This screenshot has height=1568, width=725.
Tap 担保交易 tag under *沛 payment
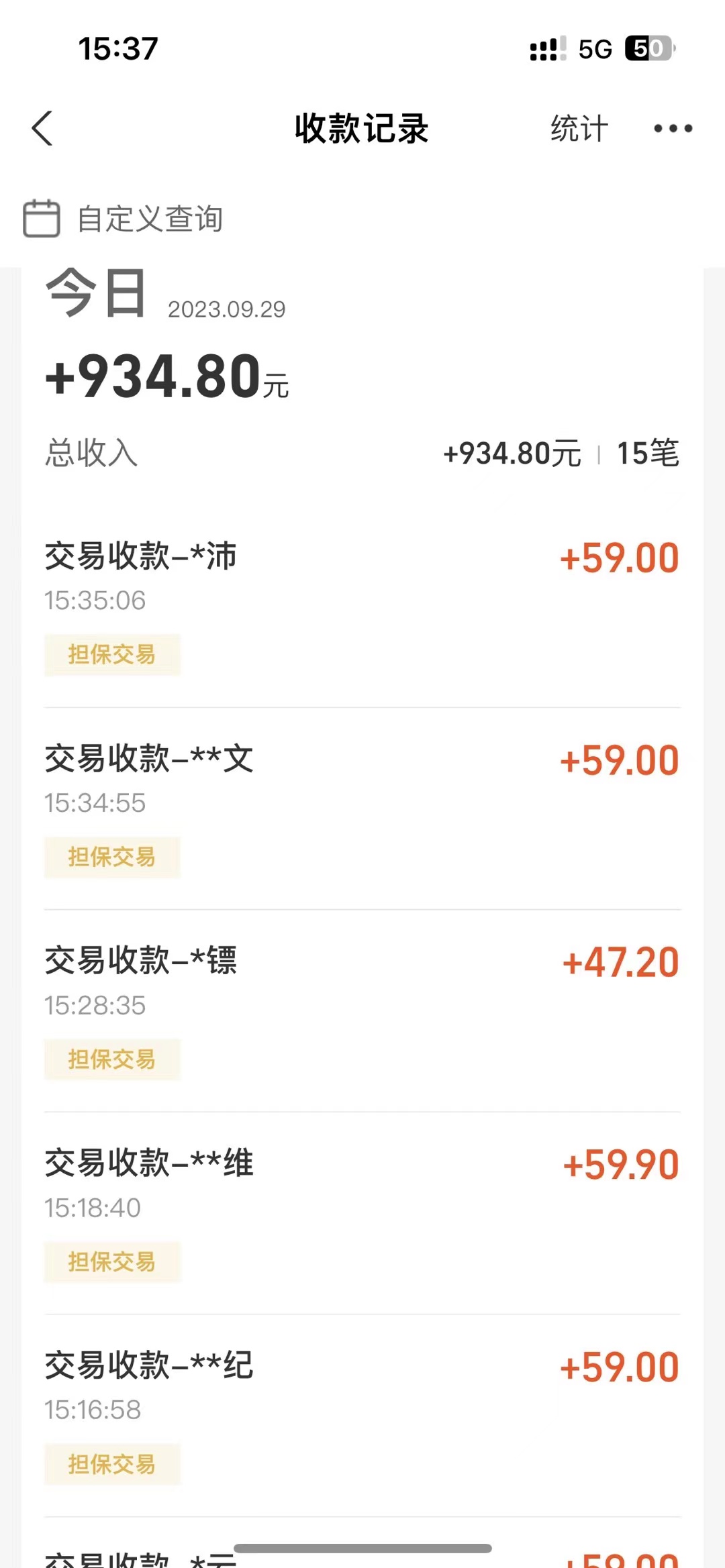tap(112, 654)
